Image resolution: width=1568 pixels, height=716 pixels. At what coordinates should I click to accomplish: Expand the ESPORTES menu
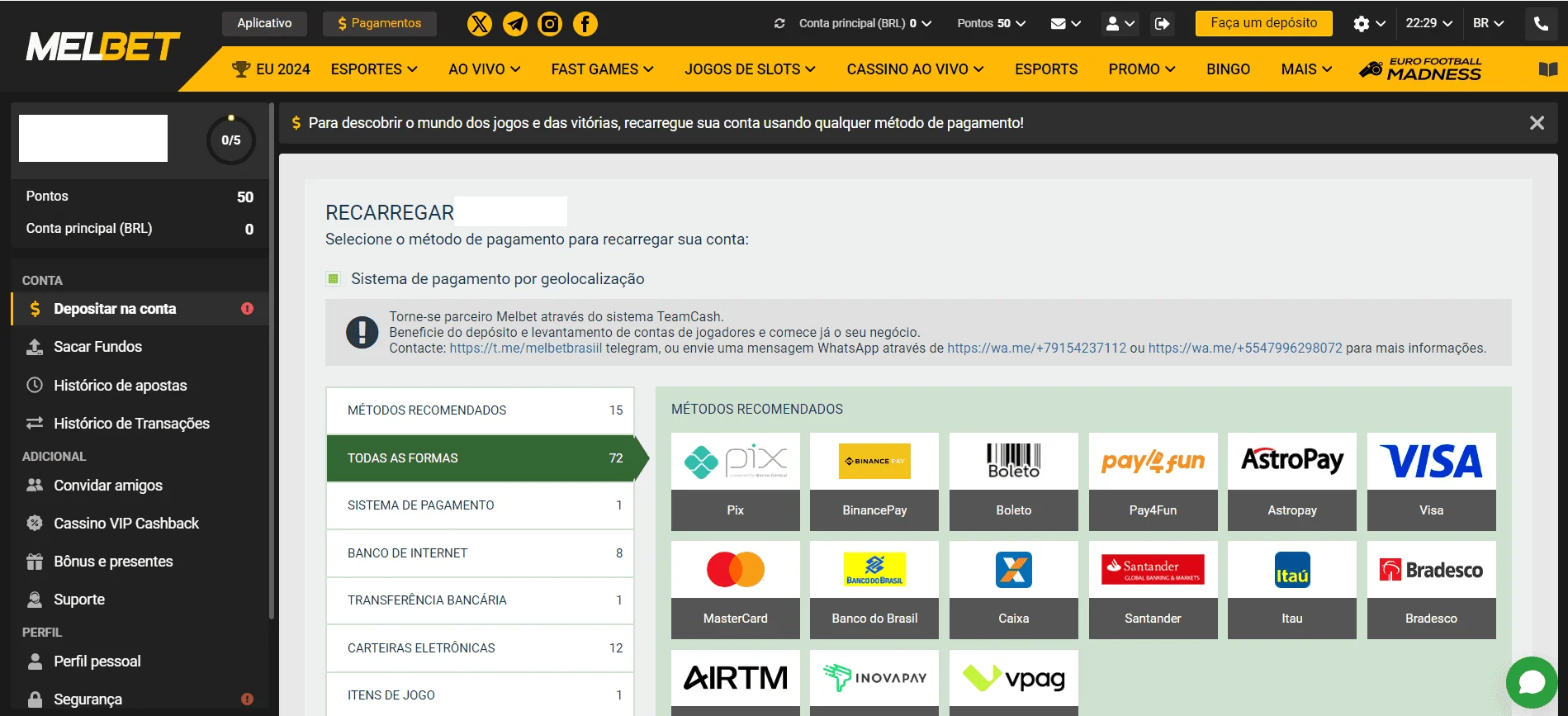pyautogui.click(x=374, y=69)
